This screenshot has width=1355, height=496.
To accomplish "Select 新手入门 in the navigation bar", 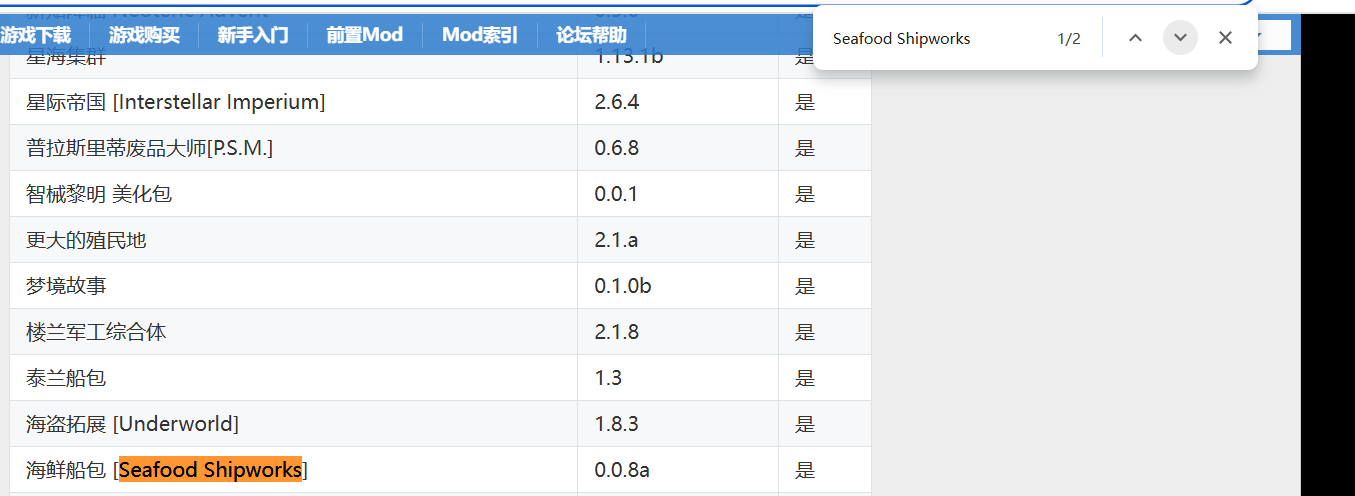I will click(x=253, y=36).
